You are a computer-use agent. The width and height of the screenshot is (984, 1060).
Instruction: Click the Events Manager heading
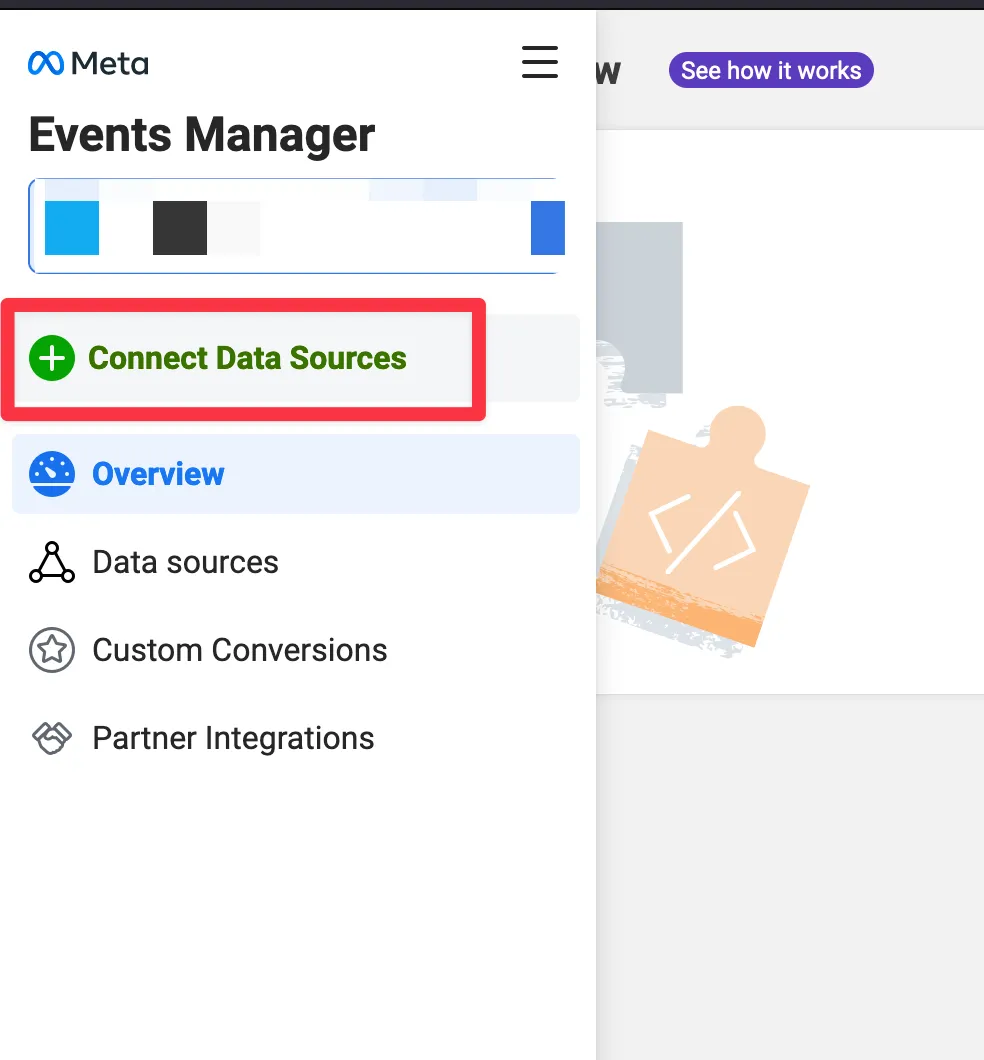point(201,135)
